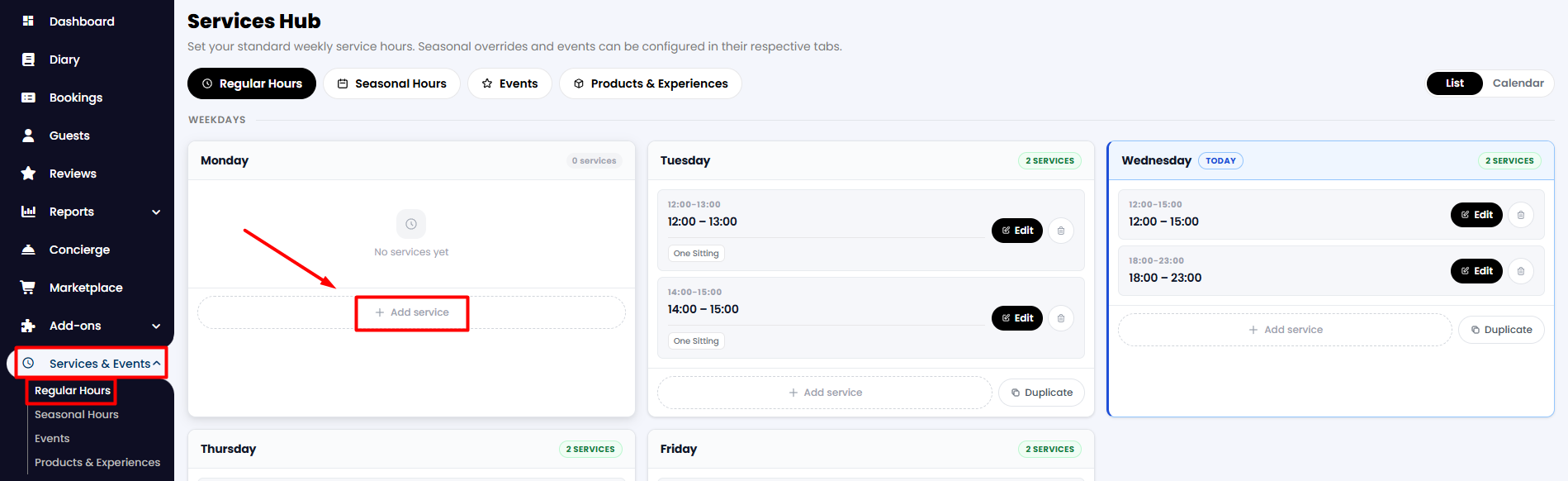This screenshot has width=1568, height=481.
Task: Open the Seasonal Hours tab
Action: click(391, 83)
